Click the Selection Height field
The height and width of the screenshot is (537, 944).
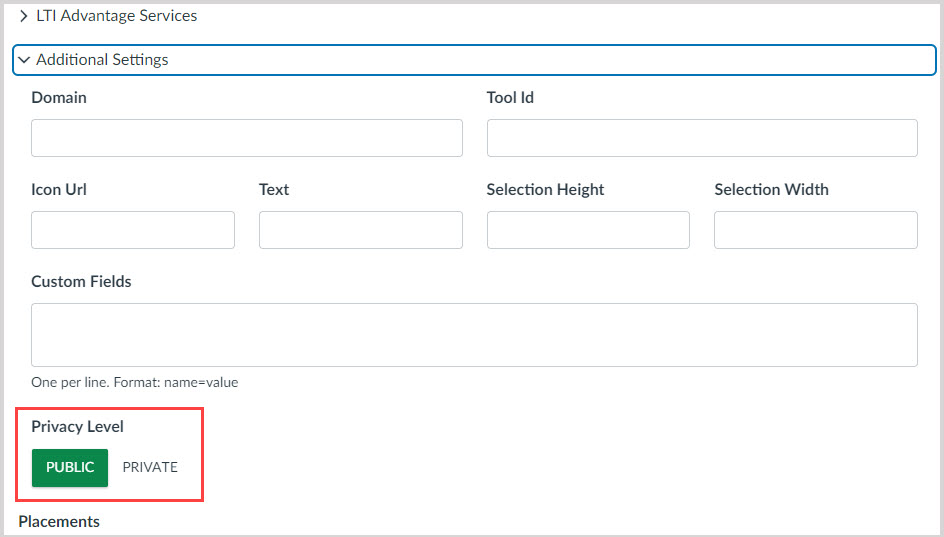coord(588,230)
